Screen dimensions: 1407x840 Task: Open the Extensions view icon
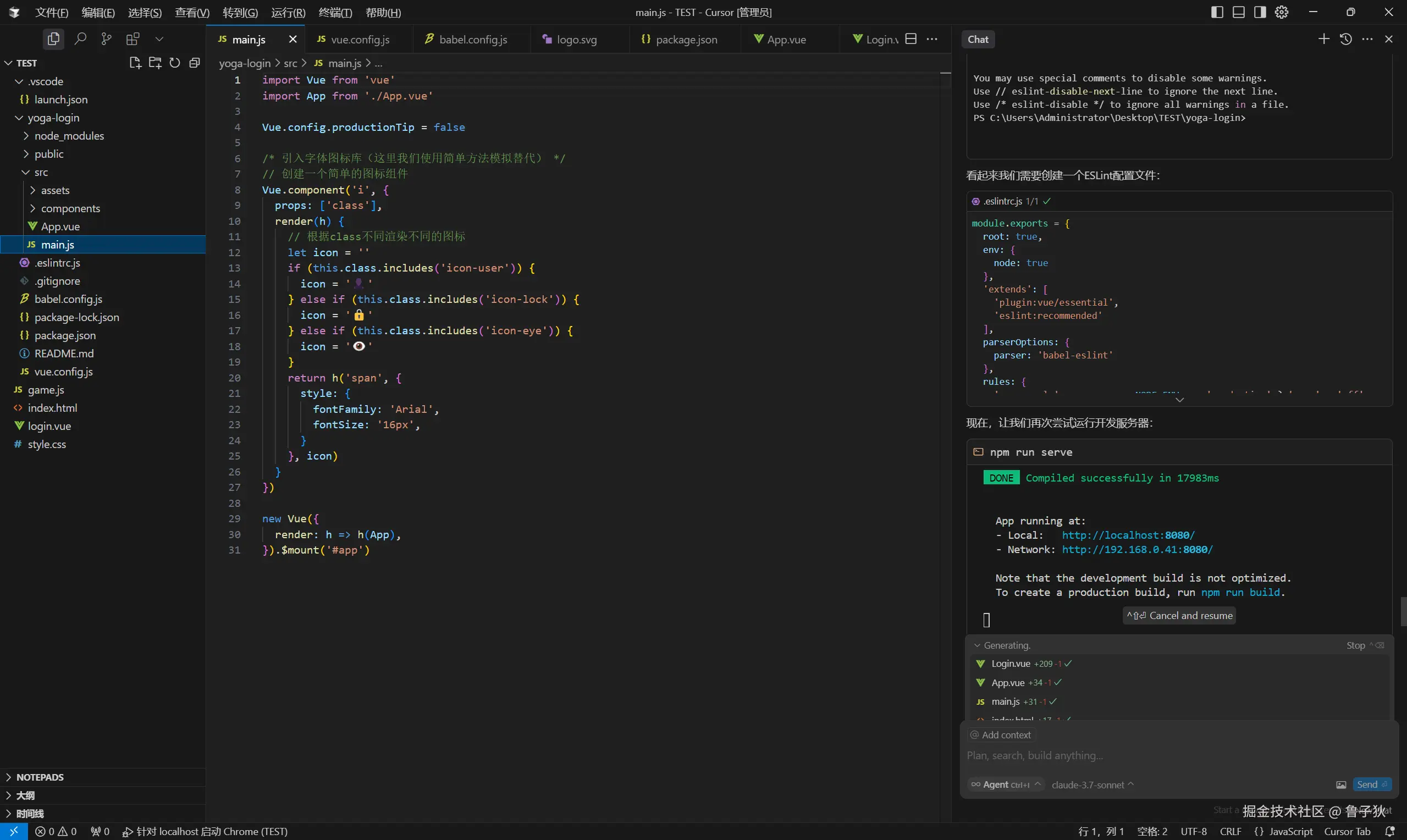pos(133,39)
